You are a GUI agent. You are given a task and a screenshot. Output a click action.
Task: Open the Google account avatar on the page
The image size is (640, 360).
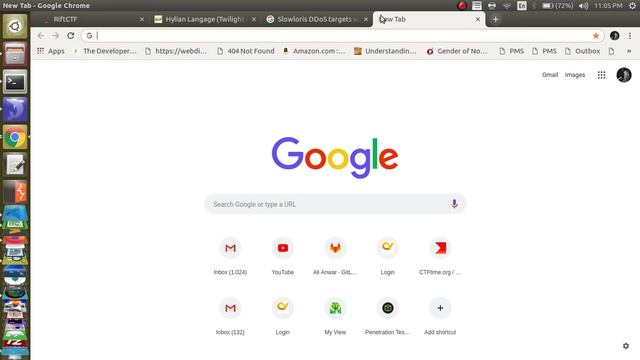[624, 75]
